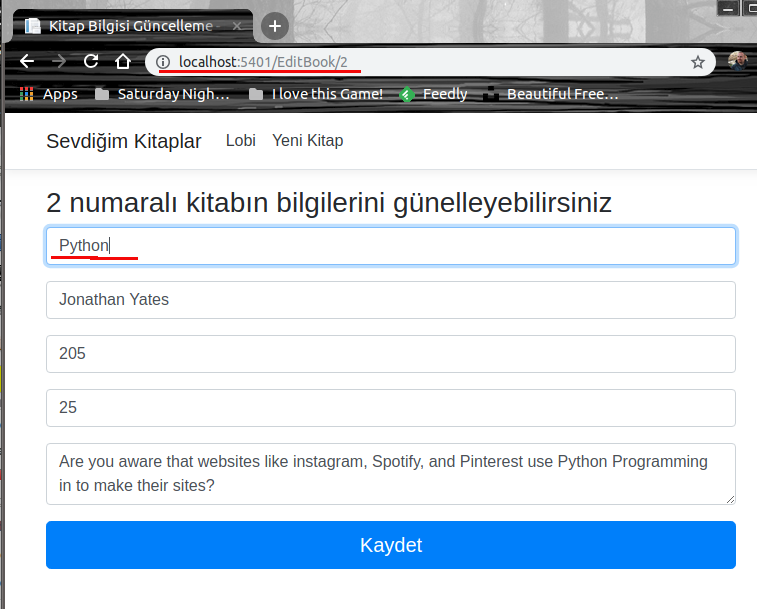Click the browser back arrow

27,61
